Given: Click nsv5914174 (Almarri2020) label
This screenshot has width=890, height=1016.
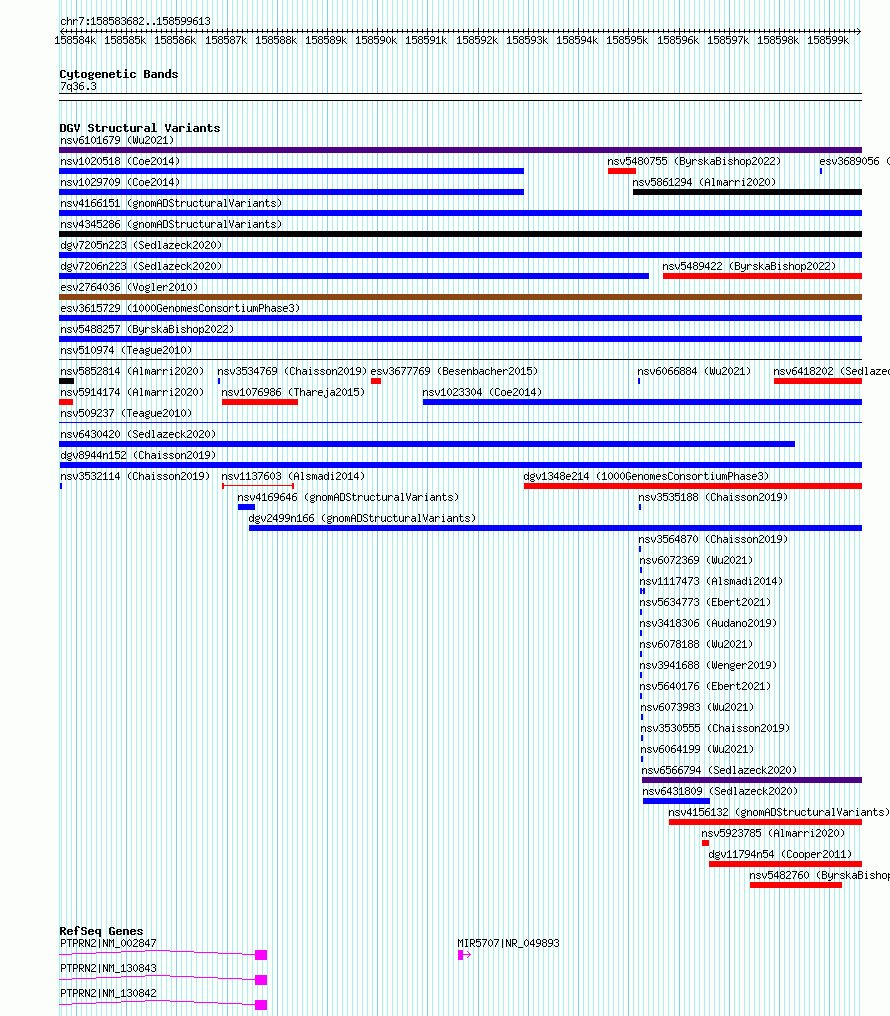Looking at the screenshot, I should pos(131,393).
